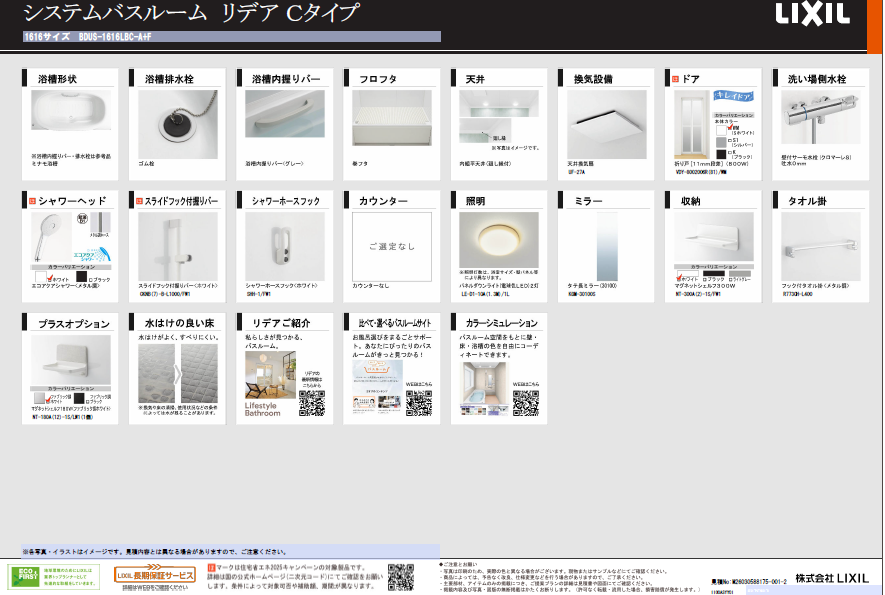This screenshot has height=595, width=885.
Task: Click the QR code in 比べて・選べるバスルームサイト panel
Action: point(419,402)
